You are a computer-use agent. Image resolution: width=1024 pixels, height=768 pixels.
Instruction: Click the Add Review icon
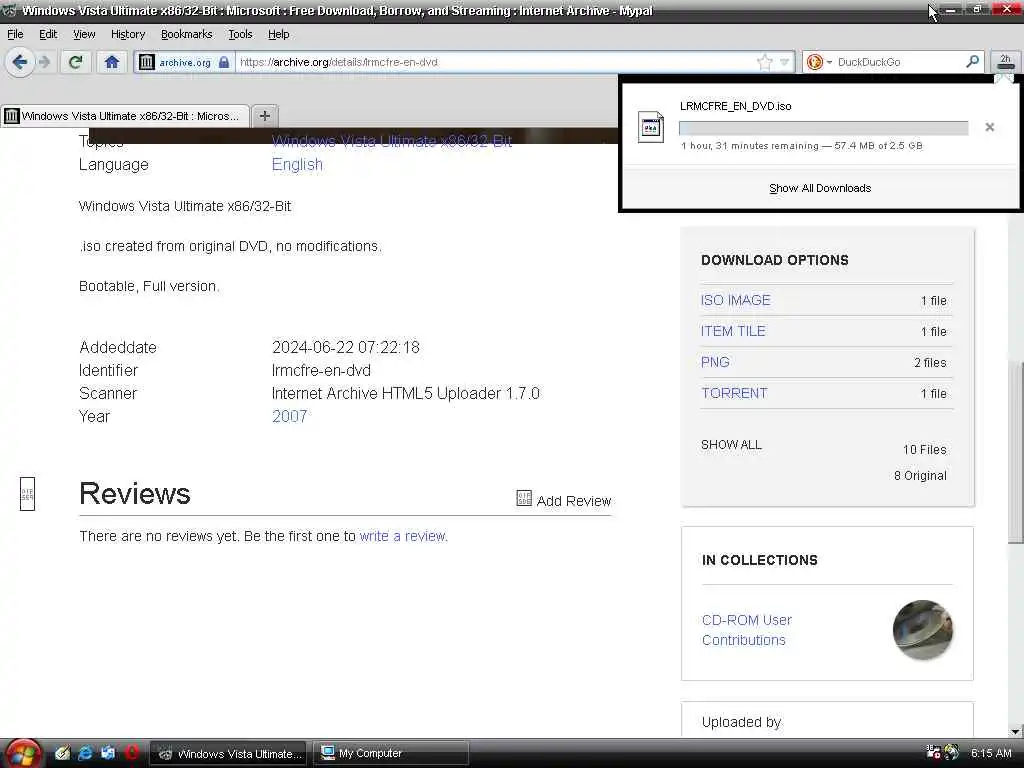coord(524,498)
